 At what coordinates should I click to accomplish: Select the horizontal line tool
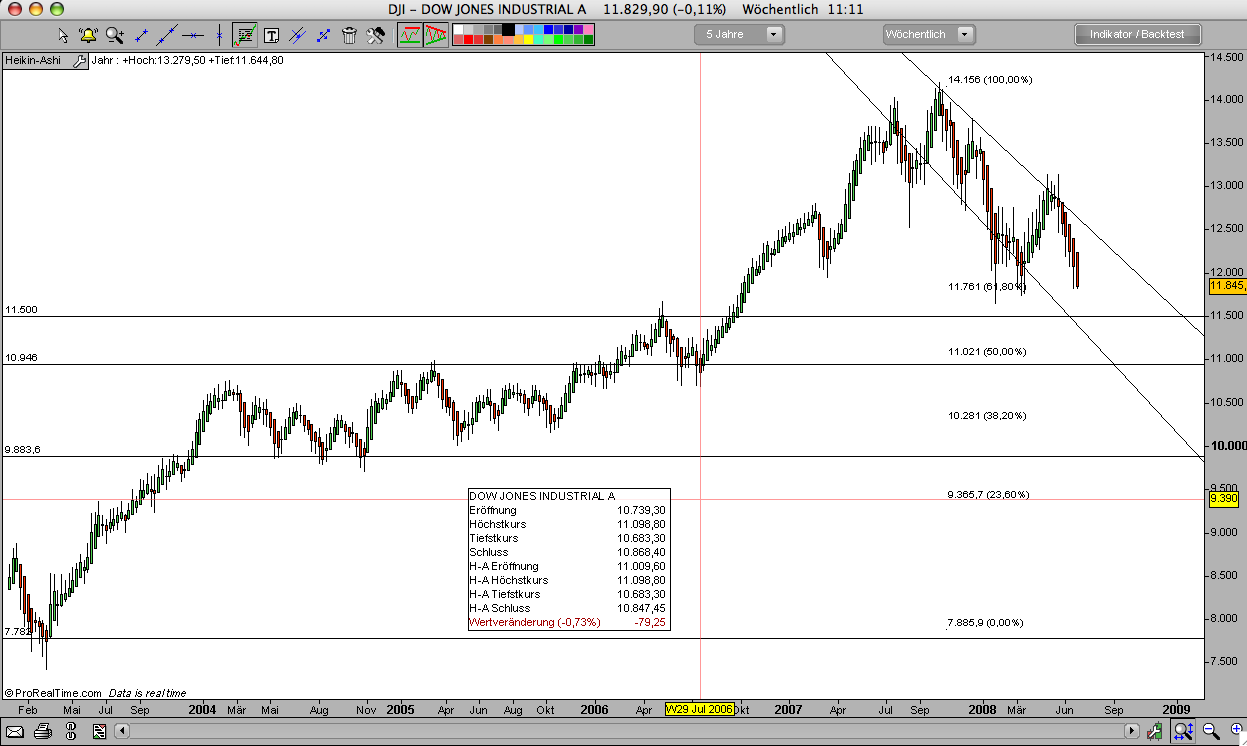(193, 35)
